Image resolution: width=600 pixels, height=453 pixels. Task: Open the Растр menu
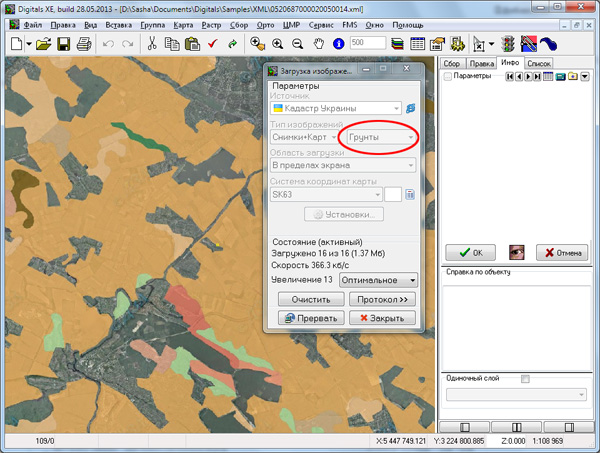tap(211, 23)
